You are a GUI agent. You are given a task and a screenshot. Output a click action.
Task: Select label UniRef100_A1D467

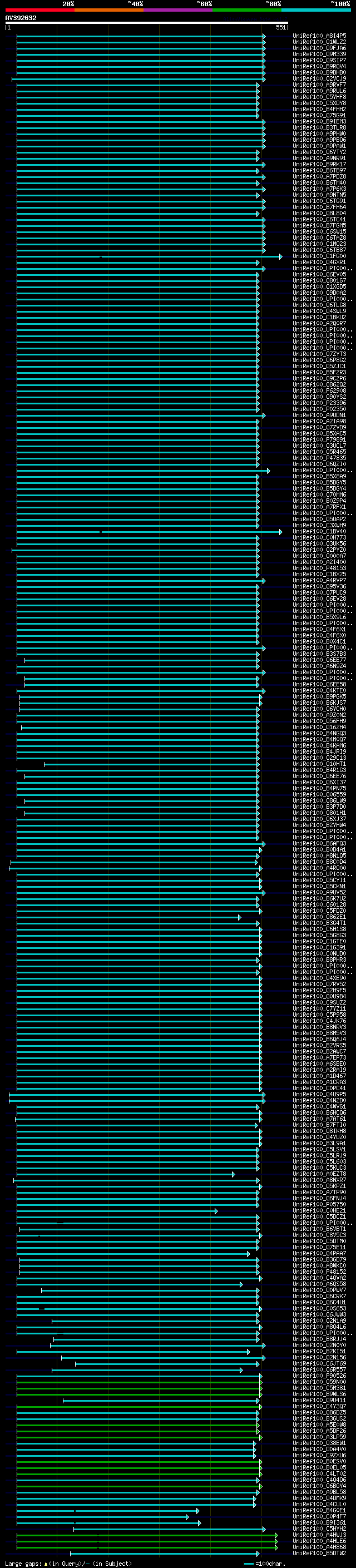(319, 1076)
